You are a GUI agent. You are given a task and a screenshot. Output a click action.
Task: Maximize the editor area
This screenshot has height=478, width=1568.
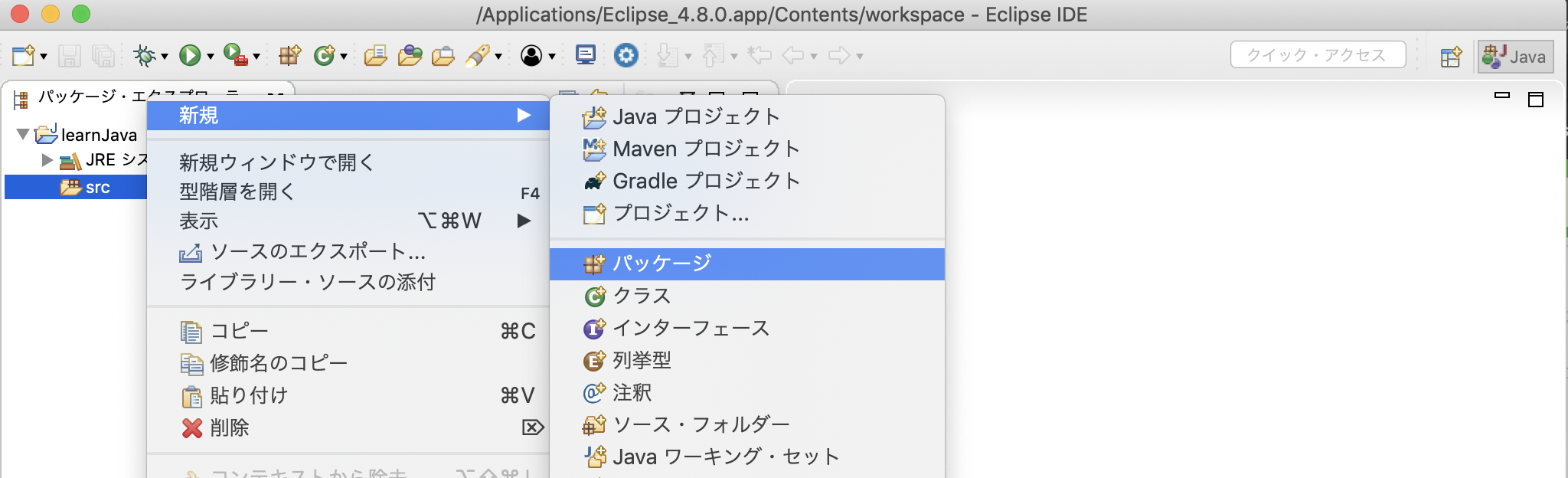point(1536,99)
